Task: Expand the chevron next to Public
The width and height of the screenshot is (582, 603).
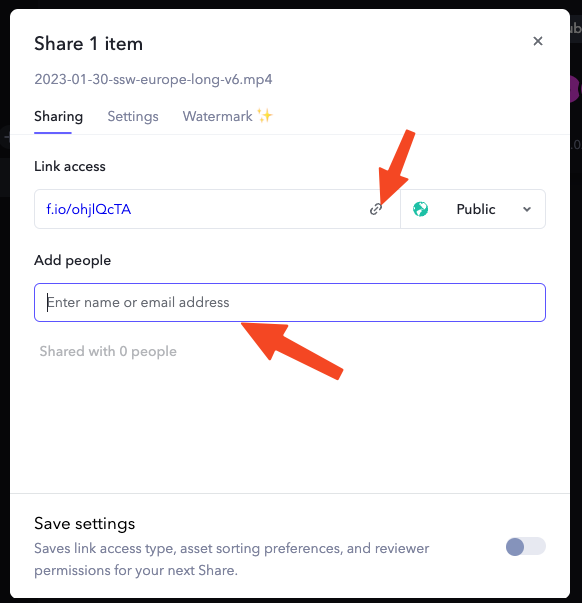Action: (x=527, y=210)
